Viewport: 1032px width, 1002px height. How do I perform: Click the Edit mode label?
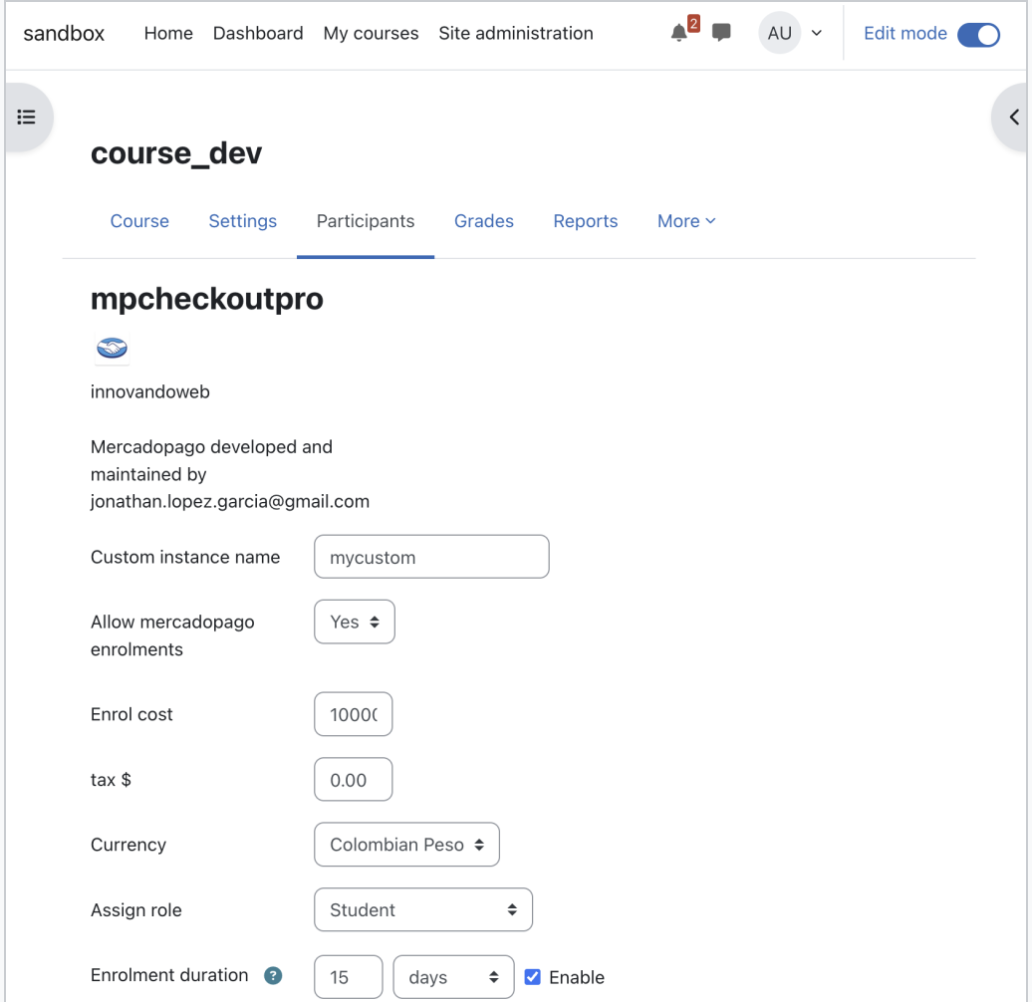click(905, 34)
